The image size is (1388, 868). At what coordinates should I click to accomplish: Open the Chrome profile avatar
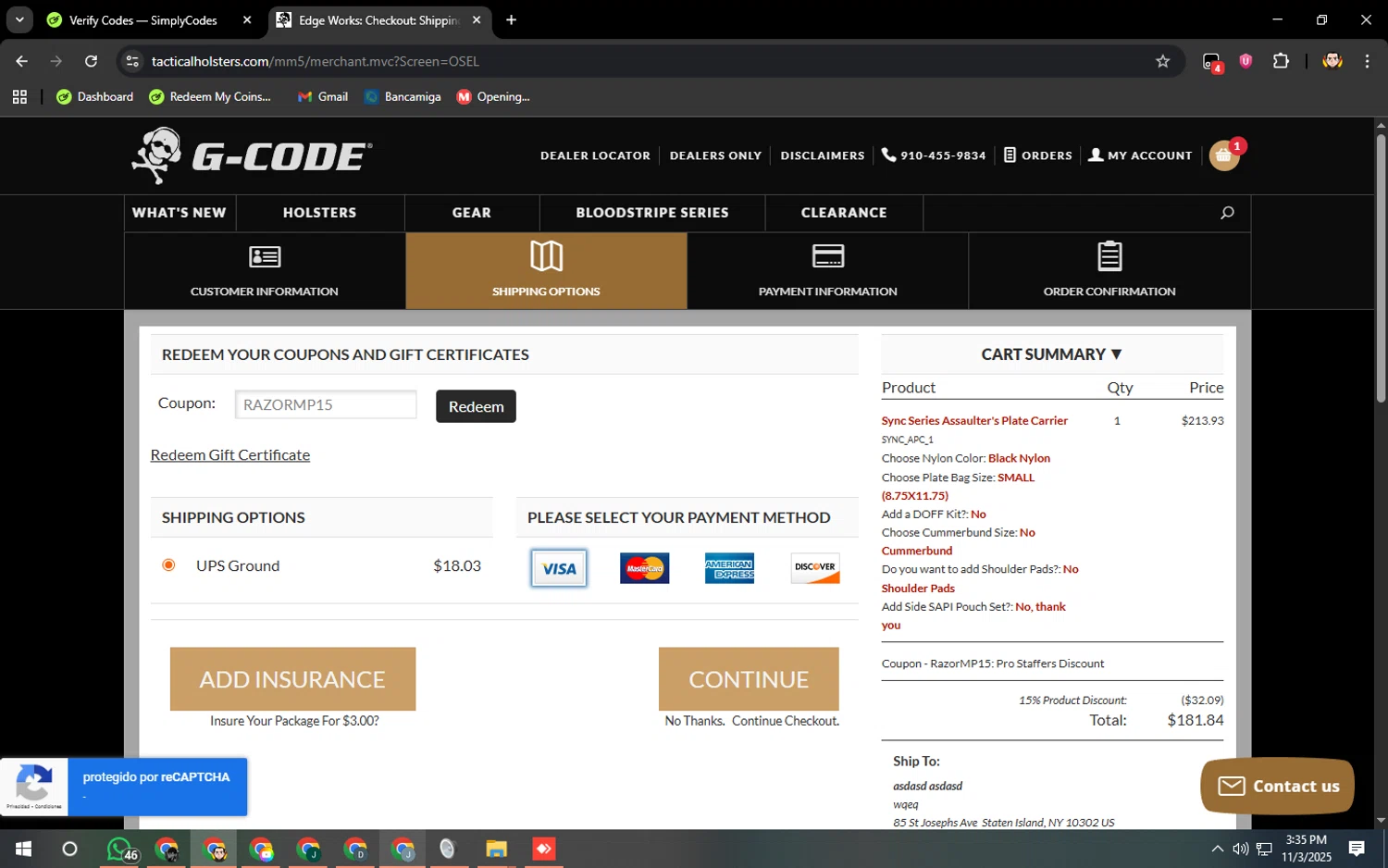pos(1332,61)
